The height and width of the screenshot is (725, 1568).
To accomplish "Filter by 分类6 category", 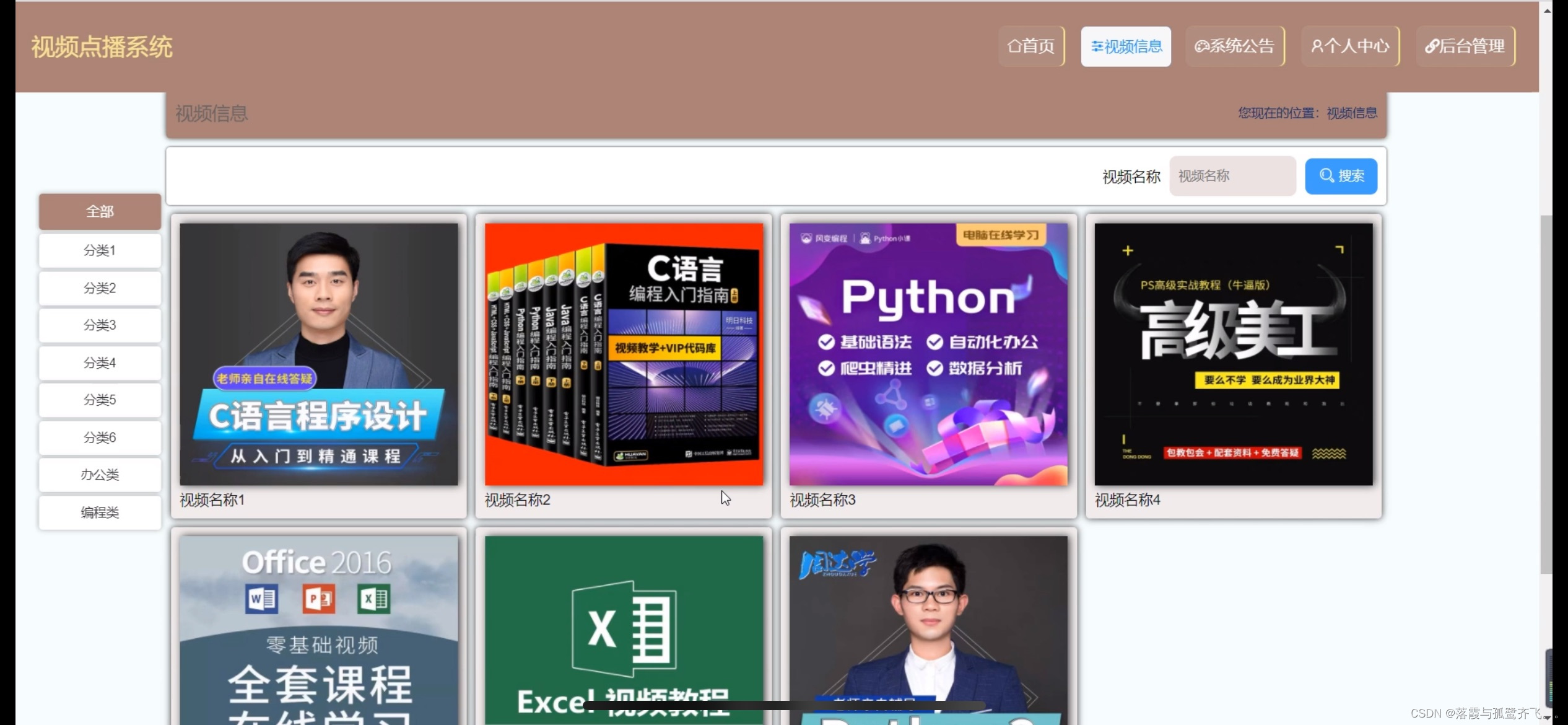I will 100,437.
